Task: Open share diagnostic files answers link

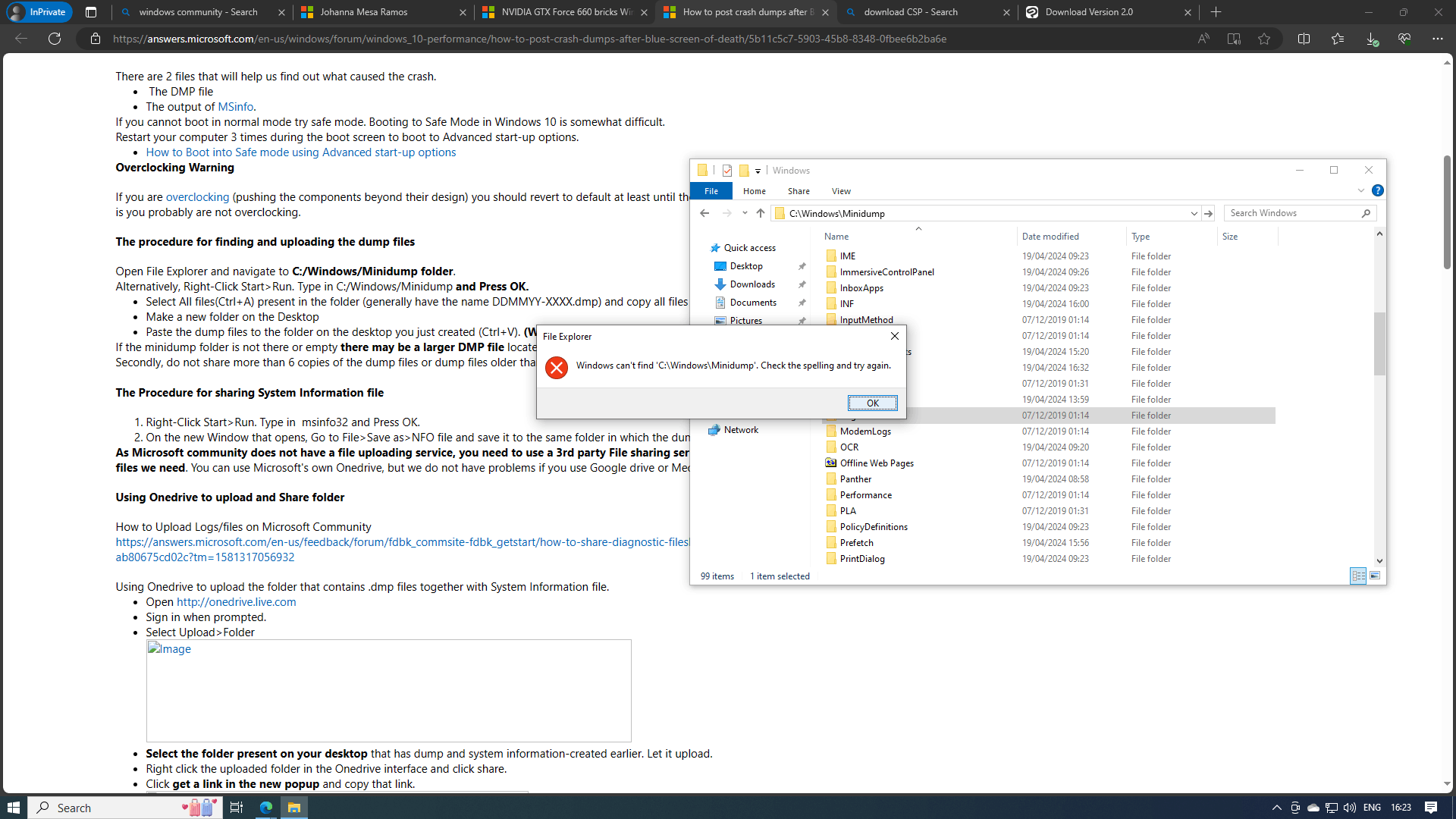Action: (x=402, y=550)
